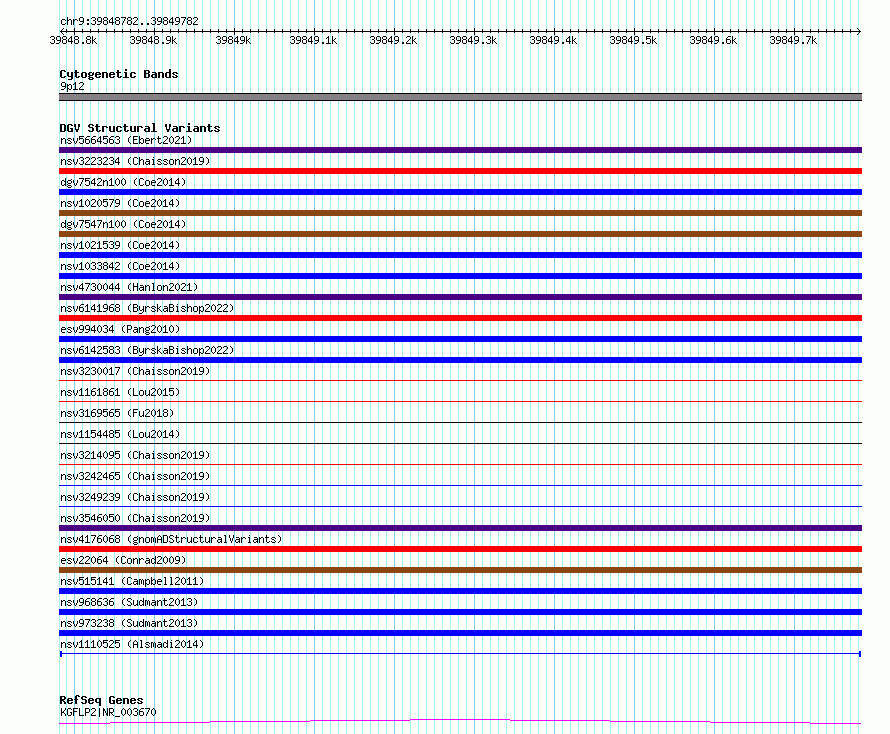Click the 39849.3k ruler tick label

473,40
